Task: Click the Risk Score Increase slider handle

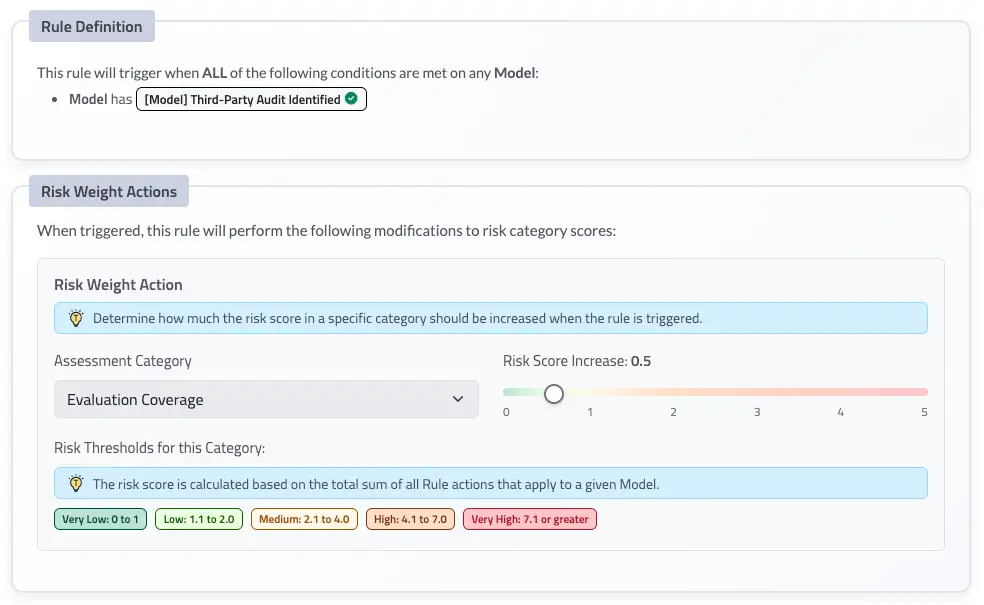Action: click(554, 394)
